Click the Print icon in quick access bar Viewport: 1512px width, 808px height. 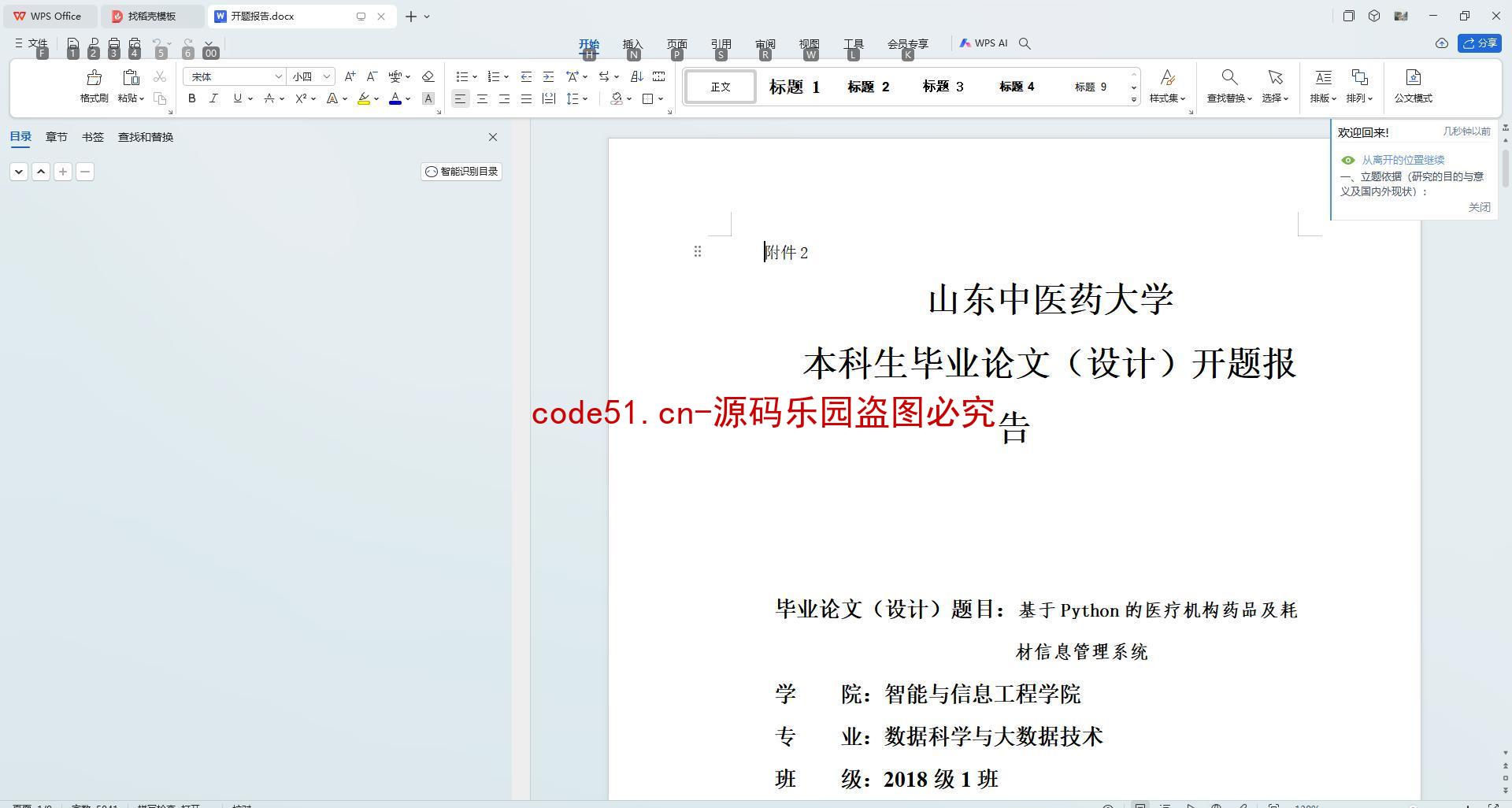coord(114,43)
